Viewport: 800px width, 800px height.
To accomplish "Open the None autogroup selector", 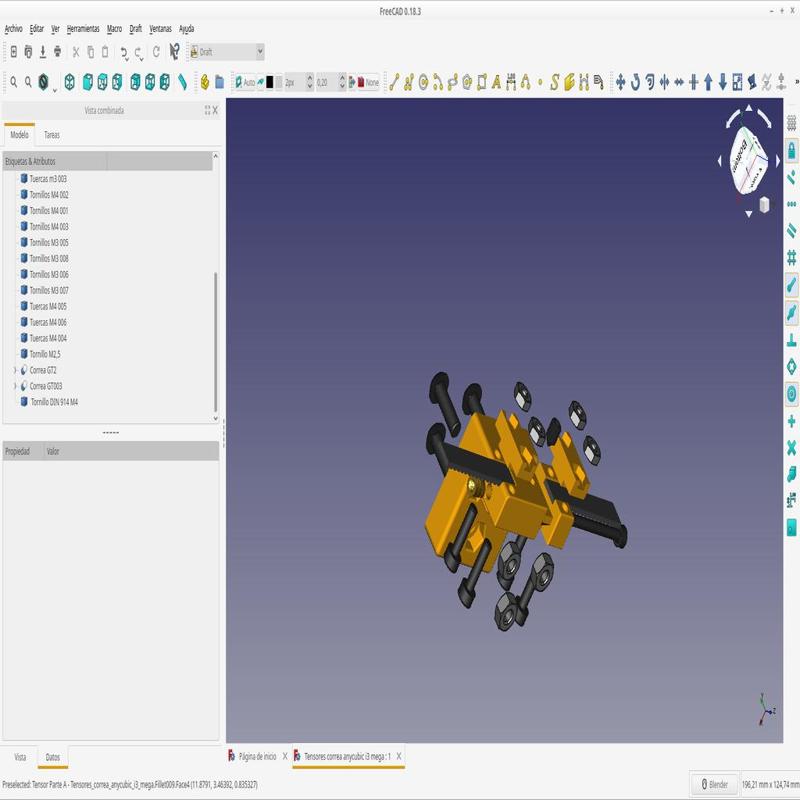I will coord(368,82).
